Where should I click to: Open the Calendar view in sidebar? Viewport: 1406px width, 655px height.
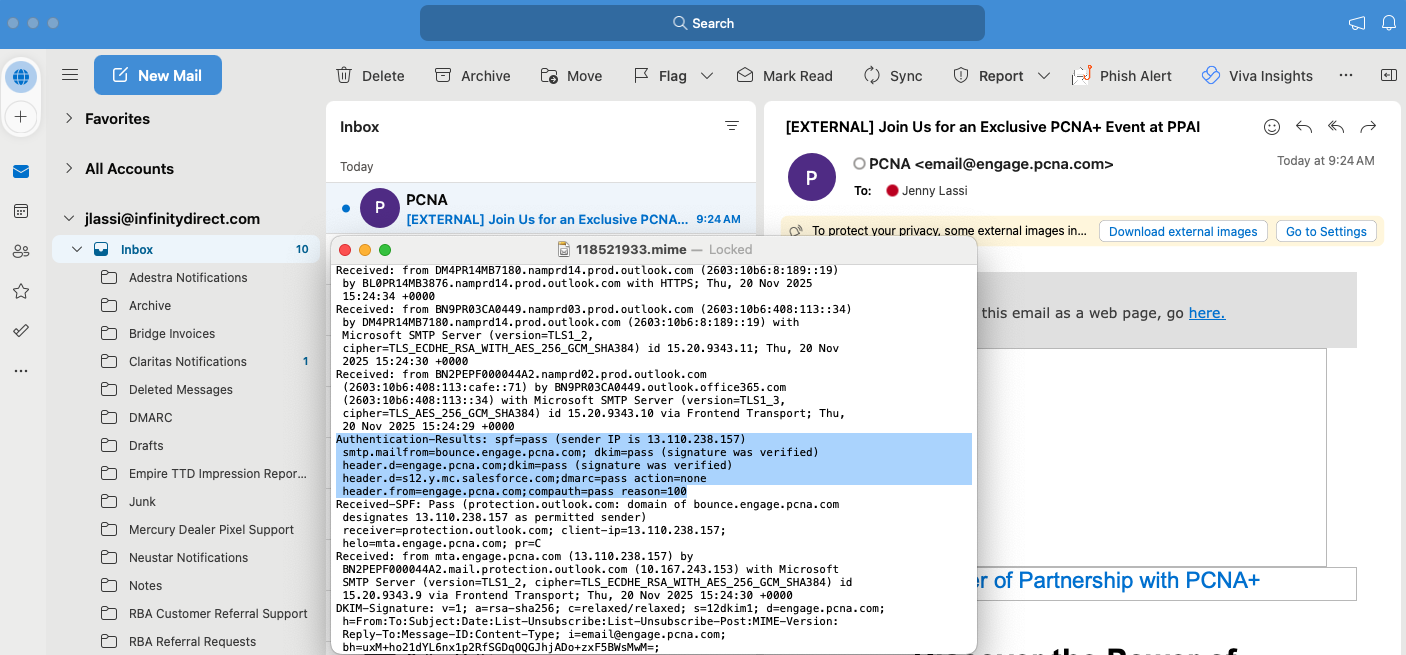tap(20, 211)
